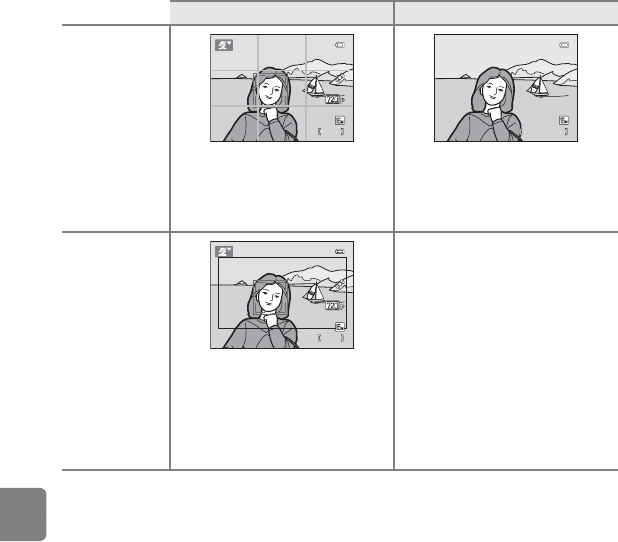Click the exposures remaining bracket in the framing grid preview

coord(331,132)
